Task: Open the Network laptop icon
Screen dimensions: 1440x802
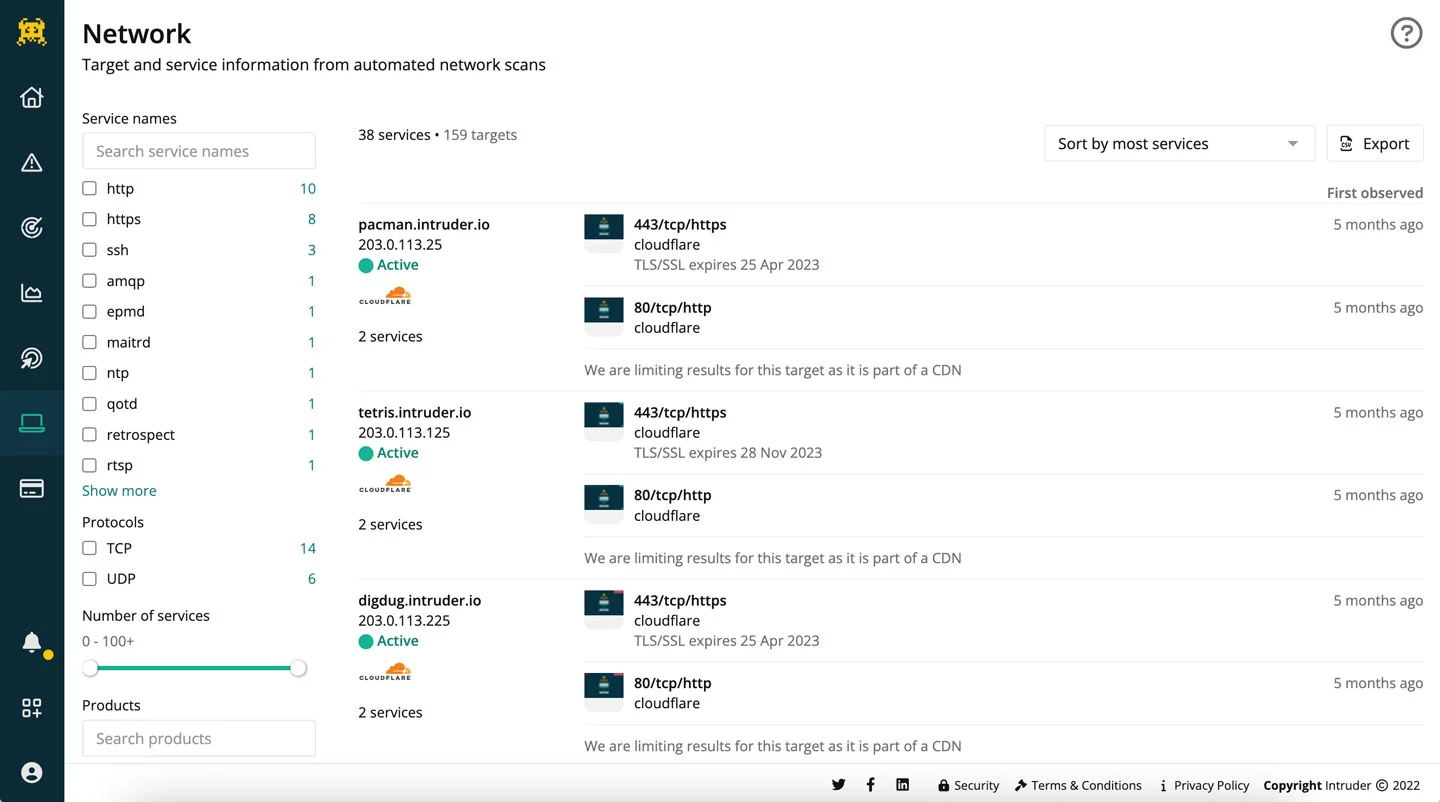Action: click(32, 423)
